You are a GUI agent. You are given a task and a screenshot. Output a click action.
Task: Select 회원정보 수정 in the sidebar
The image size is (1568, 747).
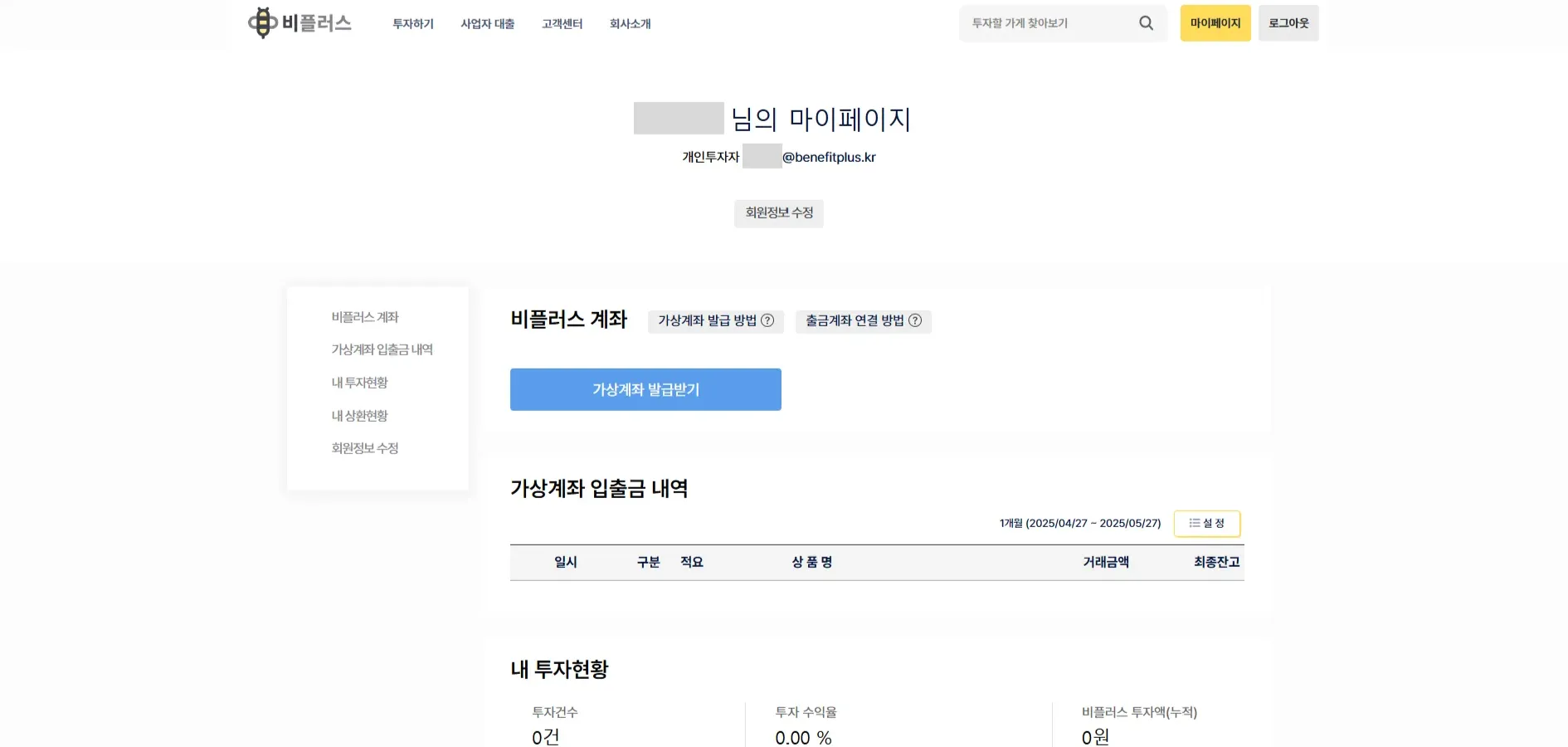(x=365, y=448)
